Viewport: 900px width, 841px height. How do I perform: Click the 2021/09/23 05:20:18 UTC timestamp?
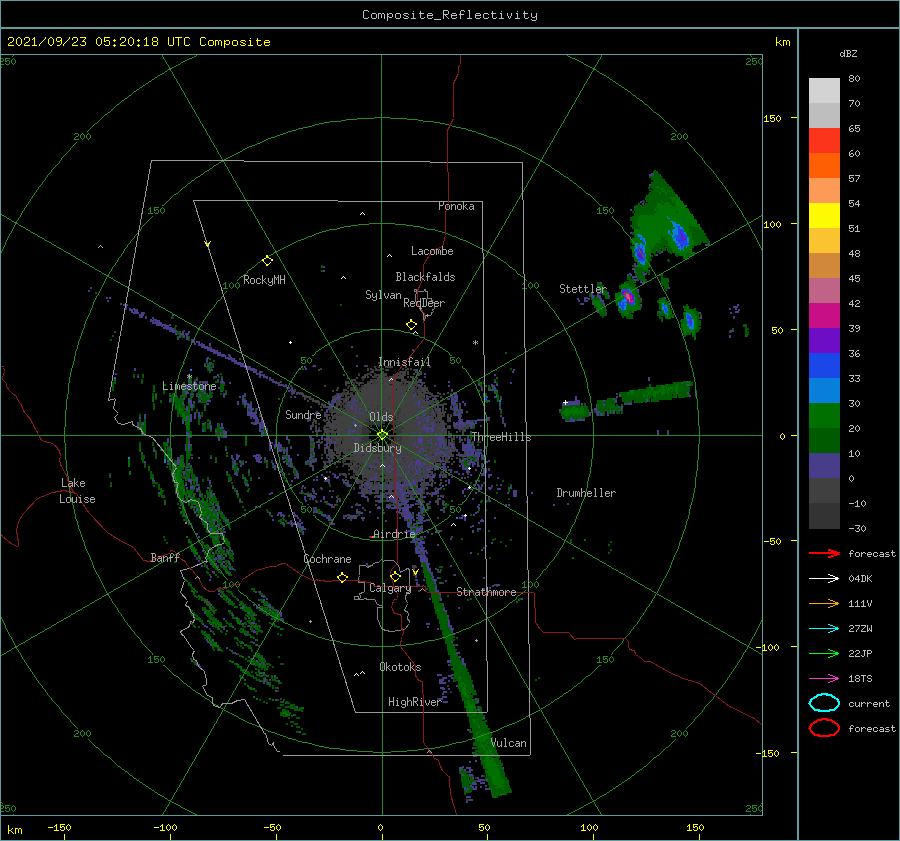(x=99, y=42)
